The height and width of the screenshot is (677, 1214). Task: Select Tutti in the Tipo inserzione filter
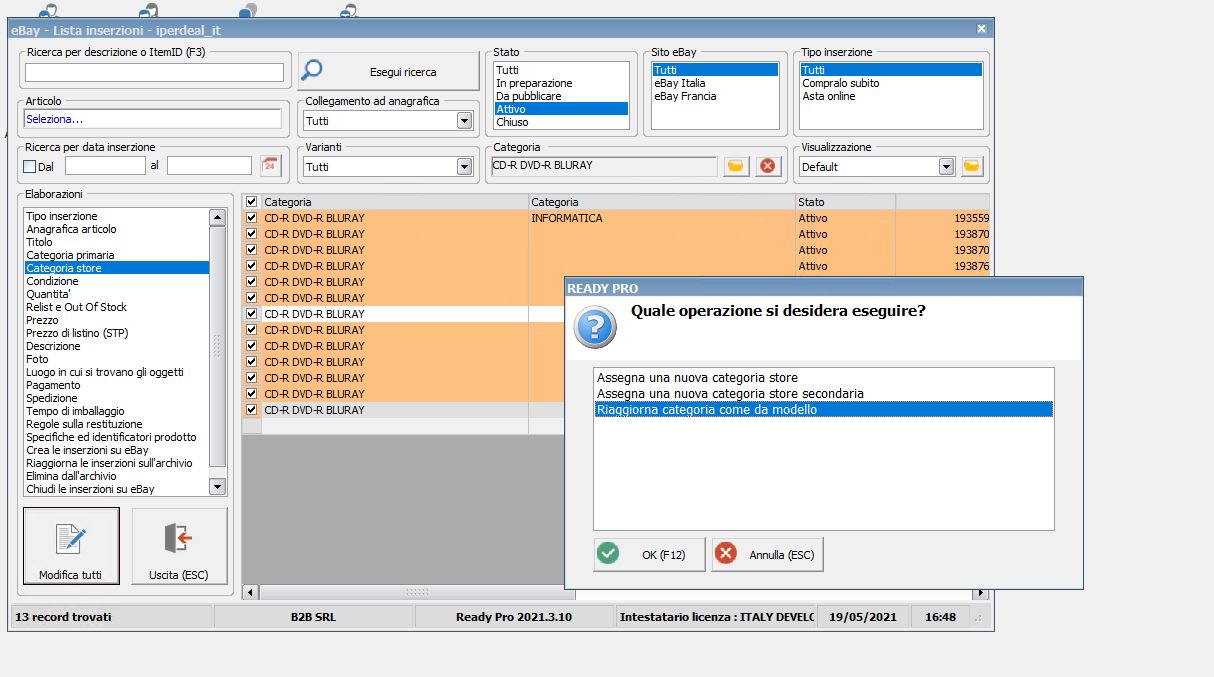click(891, 70)
